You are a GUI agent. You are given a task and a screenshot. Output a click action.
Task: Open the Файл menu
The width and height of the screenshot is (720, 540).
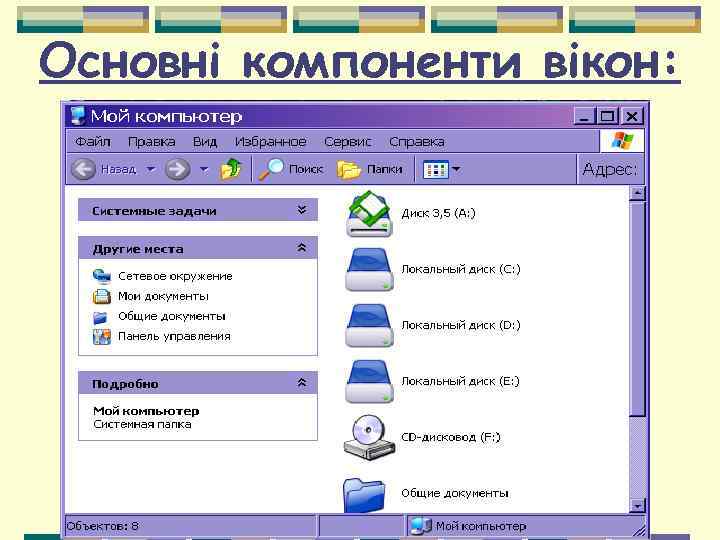93,141
